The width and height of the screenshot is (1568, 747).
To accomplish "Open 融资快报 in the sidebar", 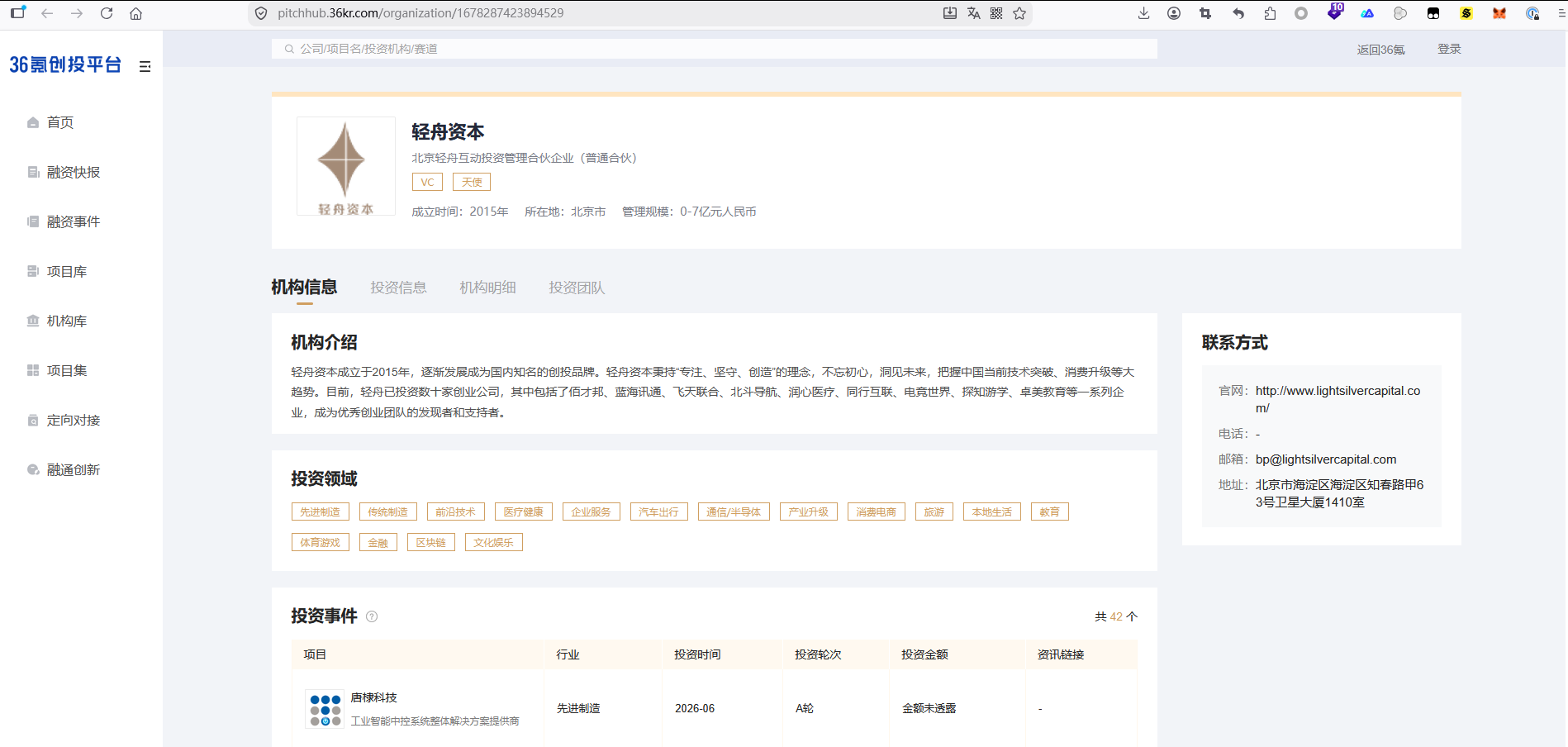I will (74, 172).
